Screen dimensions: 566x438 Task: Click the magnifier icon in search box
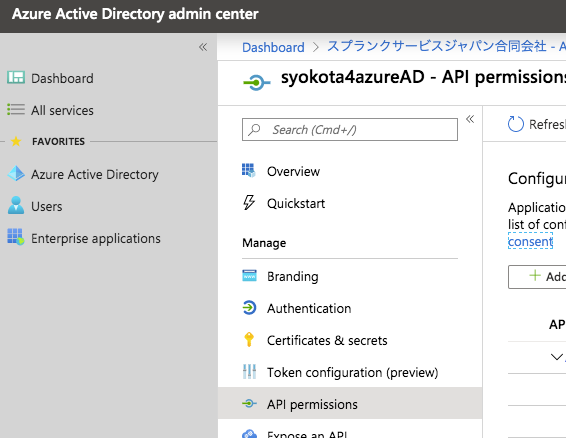pyautogui.click(x=254, y=129)
